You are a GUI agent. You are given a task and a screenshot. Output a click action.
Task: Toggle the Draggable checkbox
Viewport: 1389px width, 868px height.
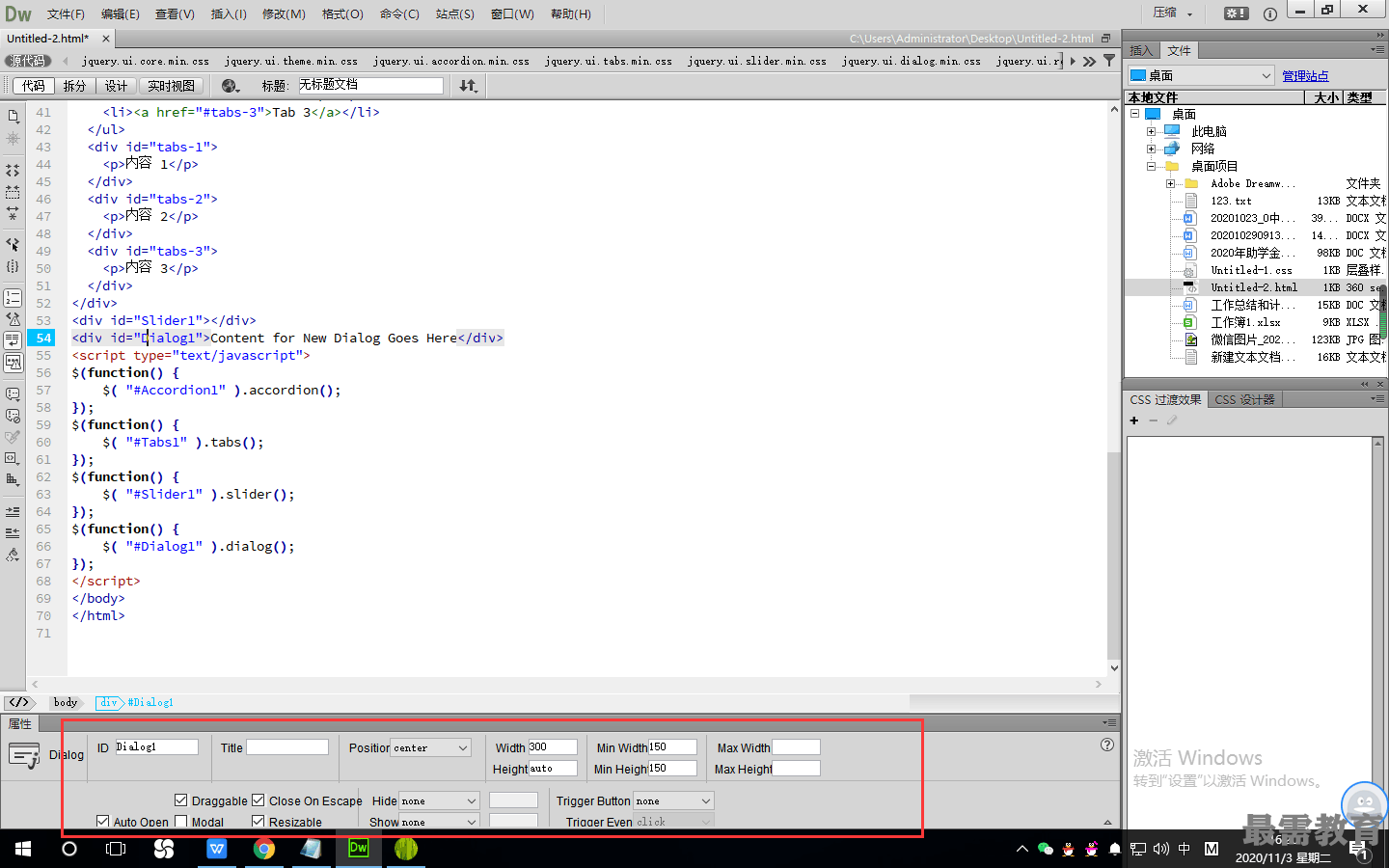[x=180, y=800]
